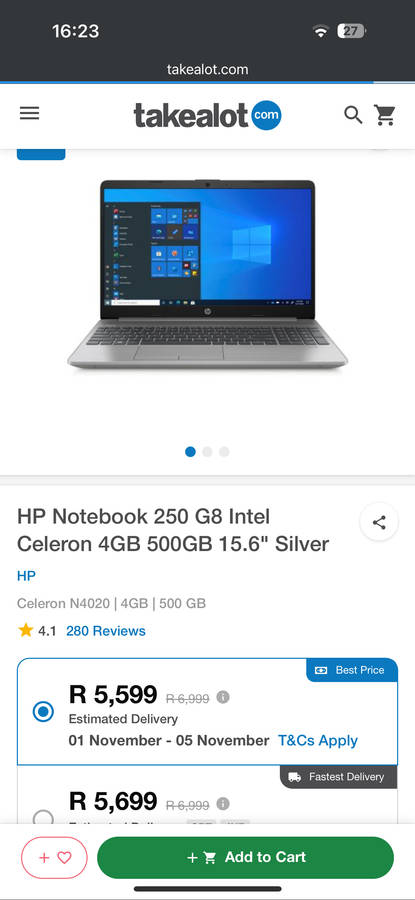Open the shopping cart icon

click(385, 115)
